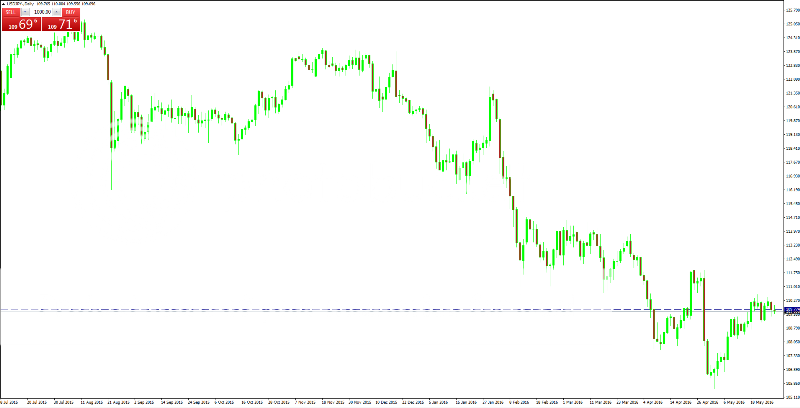Click the "14 Sep 2015" date label
The width and height of the screenshot is (800, 408).
click(x=172, y=402)
